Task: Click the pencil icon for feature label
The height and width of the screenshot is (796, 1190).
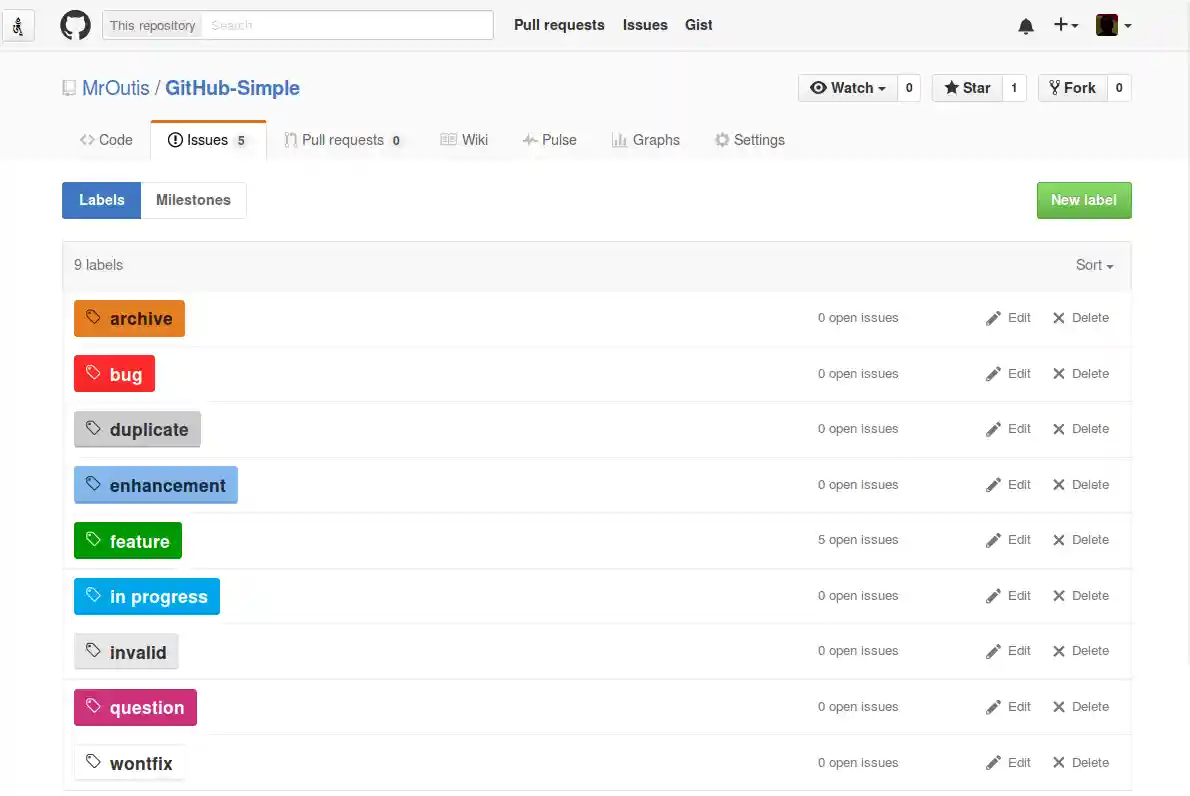Action: (x=993, y=540)
